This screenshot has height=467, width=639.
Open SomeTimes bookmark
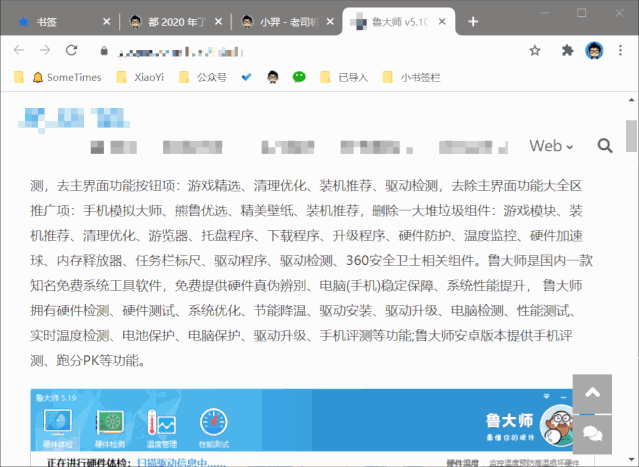[x=67, y=77]
